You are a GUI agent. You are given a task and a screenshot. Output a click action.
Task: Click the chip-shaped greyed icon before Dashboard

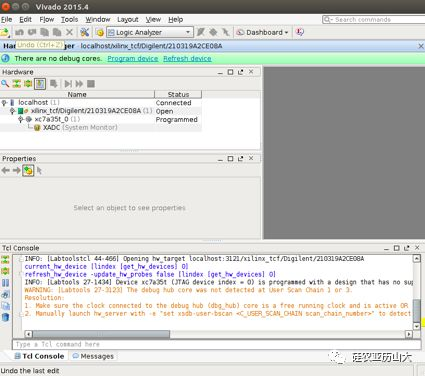[213, 32]
